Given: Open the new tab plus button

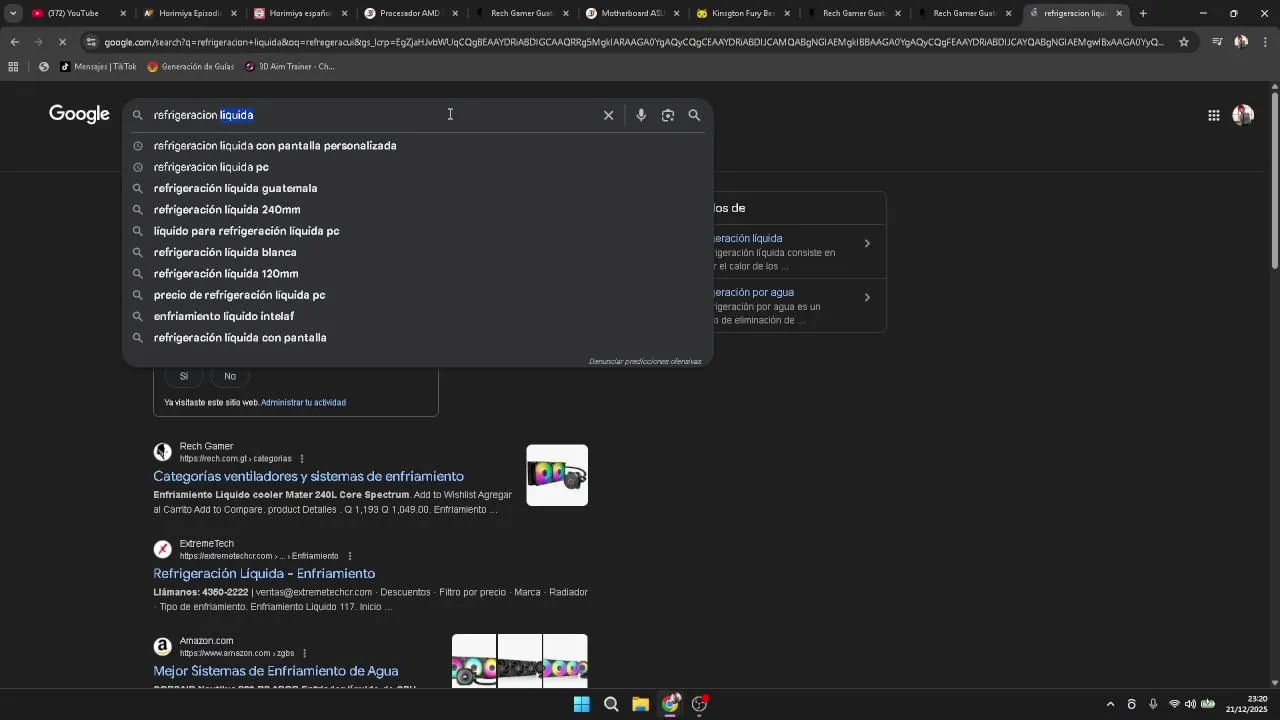Looking at the screenshot, I should [x=1143, y=13].
